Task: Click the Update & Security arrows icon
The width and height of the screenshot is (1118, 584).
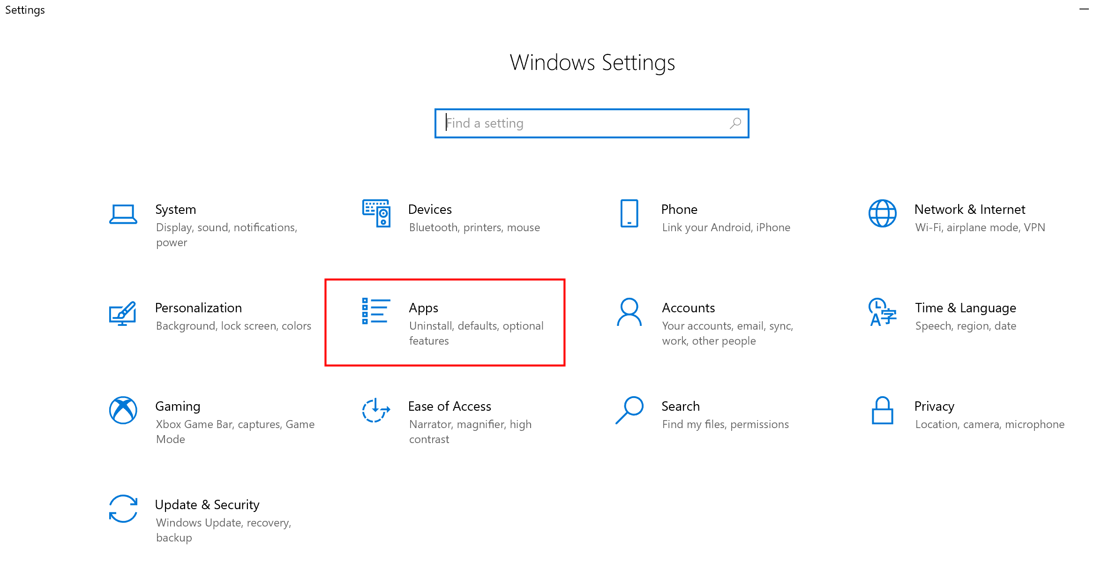Action: point(123,509)
